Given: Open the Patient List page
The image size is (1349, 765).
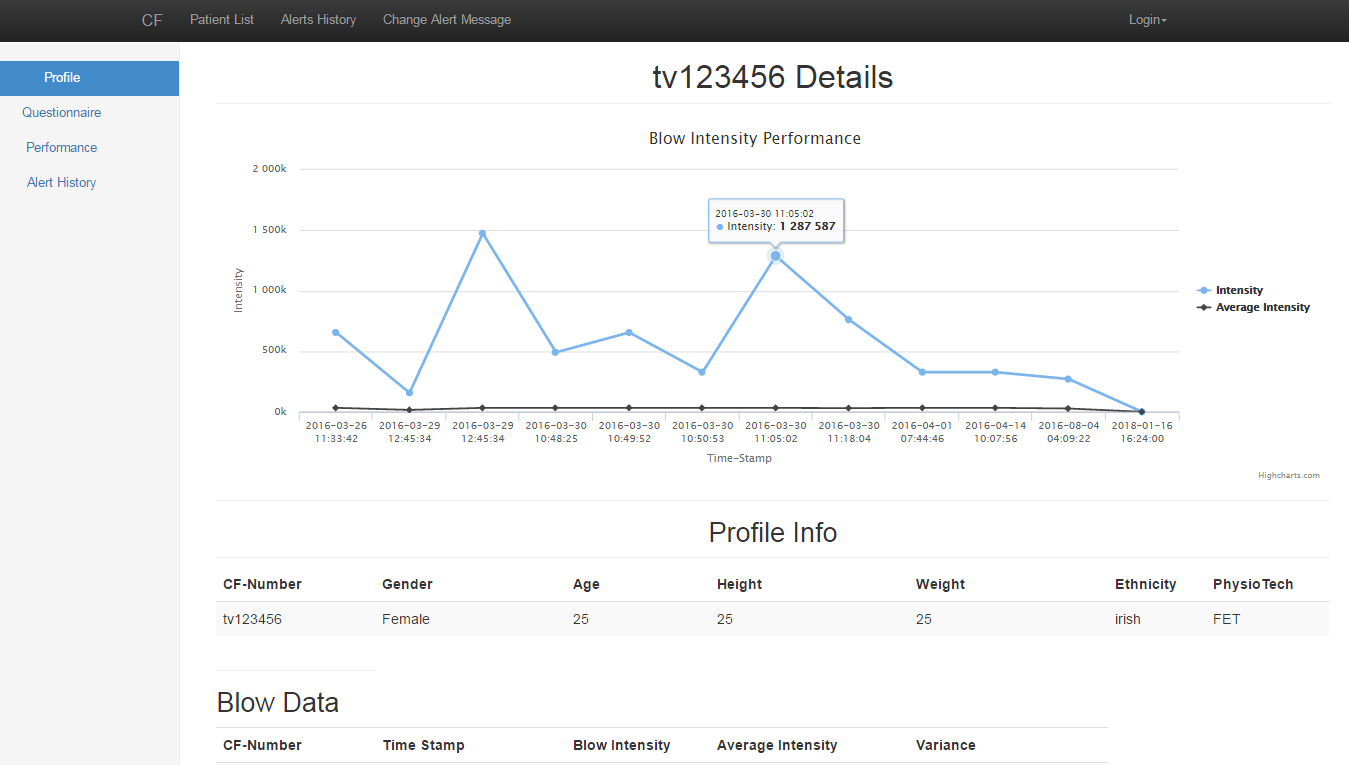Looking at the screenshot, I should (222, 20).
